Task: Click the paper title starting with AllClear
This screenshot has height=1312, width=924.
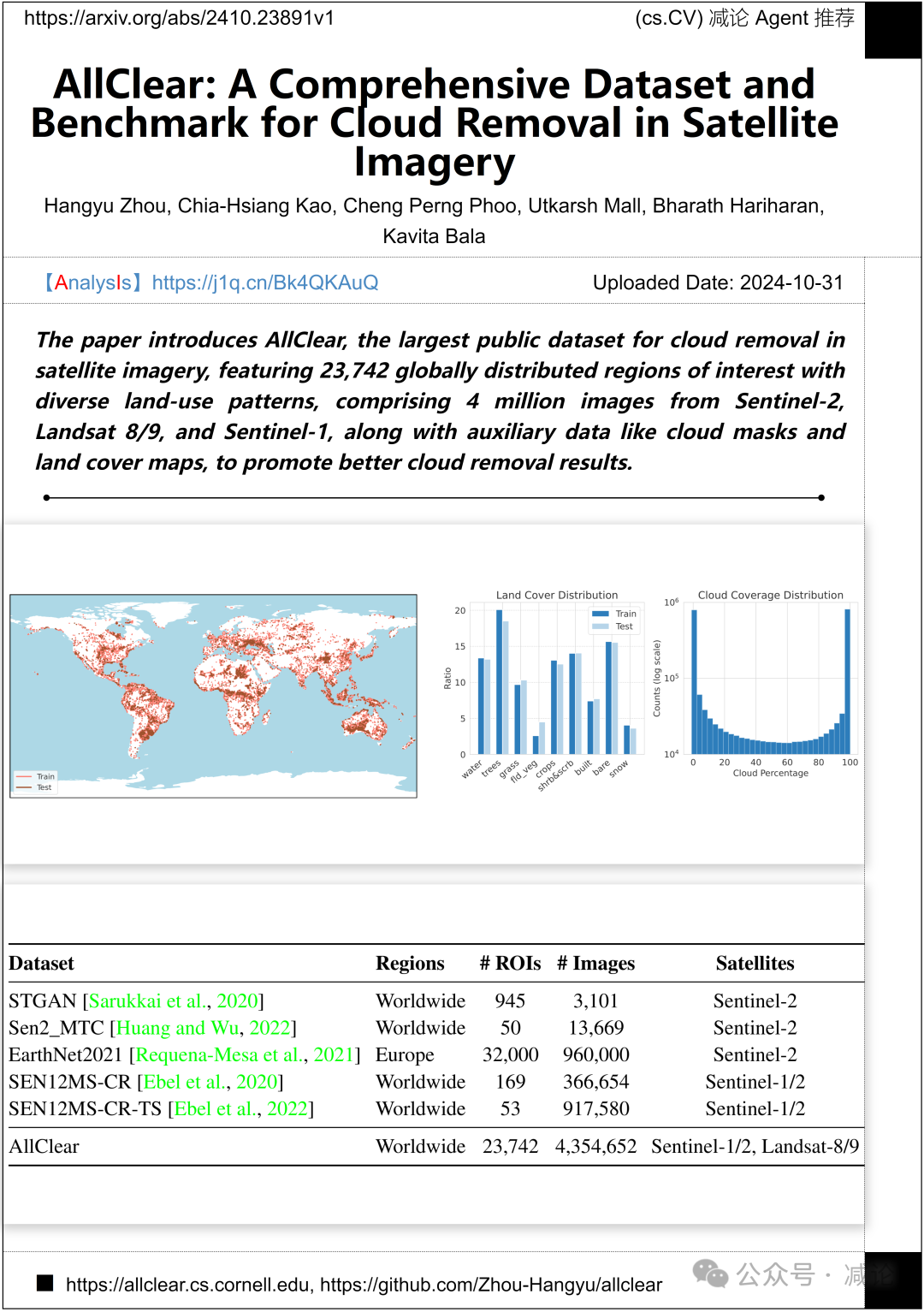Action: pos(435,122)
